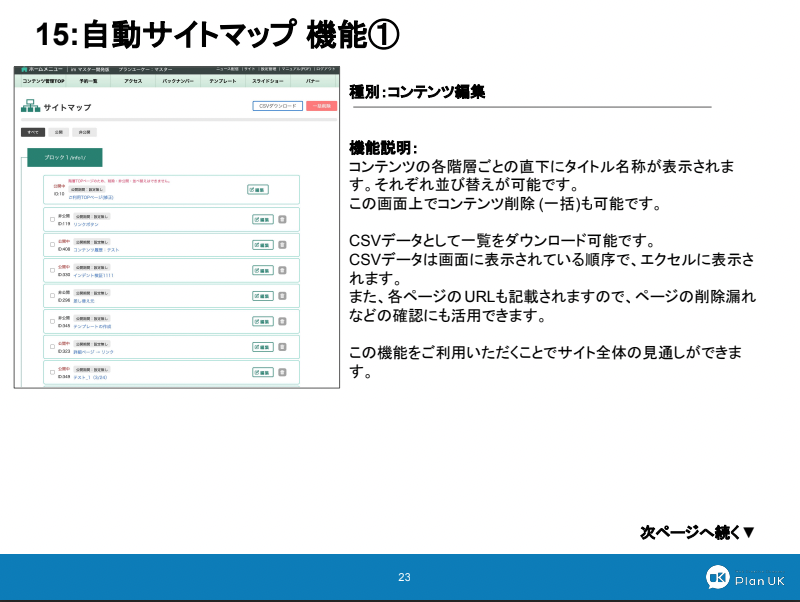
Task: Click the sitemap hierarchy icon beside サイトマップ
Action: 31,106
